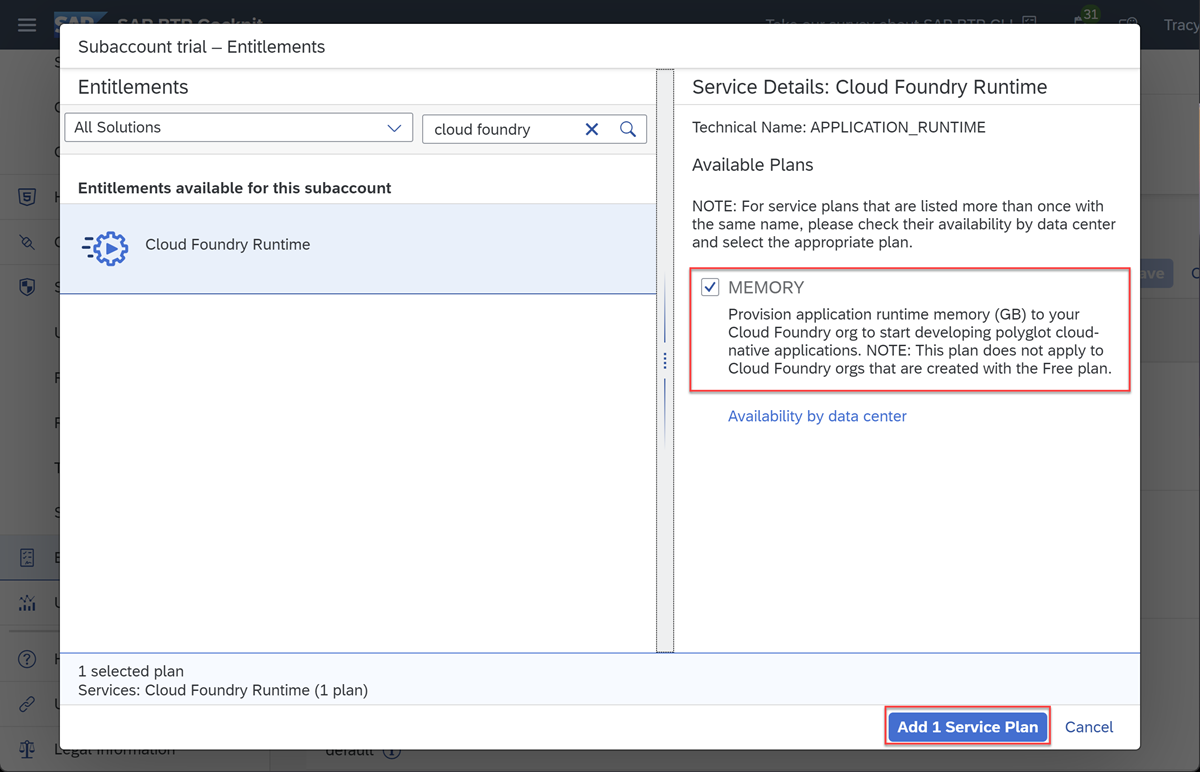This screenshot has height=772, width=1200.
Task: Click Entitlements available for this subaccount label
Action: click(235, 188)
